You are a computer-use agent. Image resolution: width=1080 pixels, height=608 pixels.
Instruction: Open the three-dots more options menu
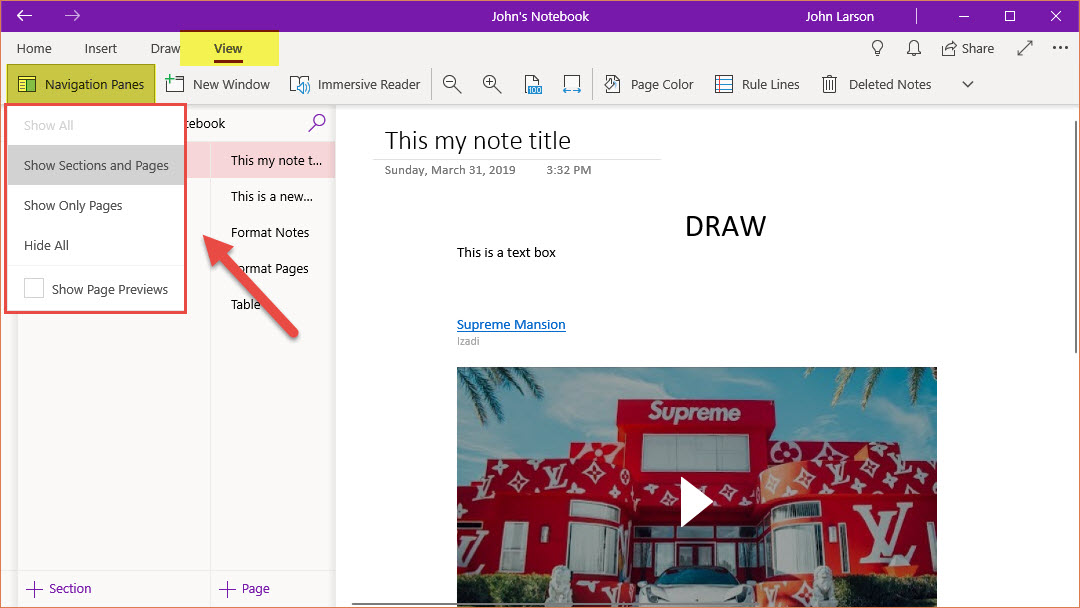pos(1060,48)
